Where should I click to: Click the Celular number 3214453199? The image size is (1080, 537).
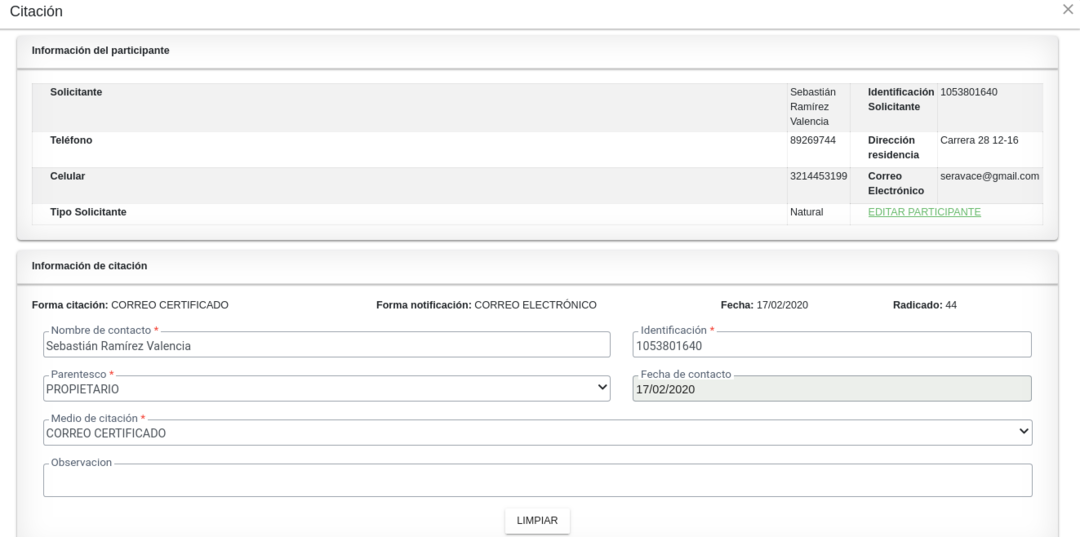[x=818, y=176]
